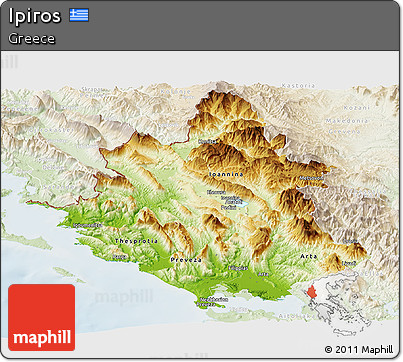Click the "© 2011 Maphill" copyright text
The height and width of the screenshot is (362, 403).
tap(359, 349)
